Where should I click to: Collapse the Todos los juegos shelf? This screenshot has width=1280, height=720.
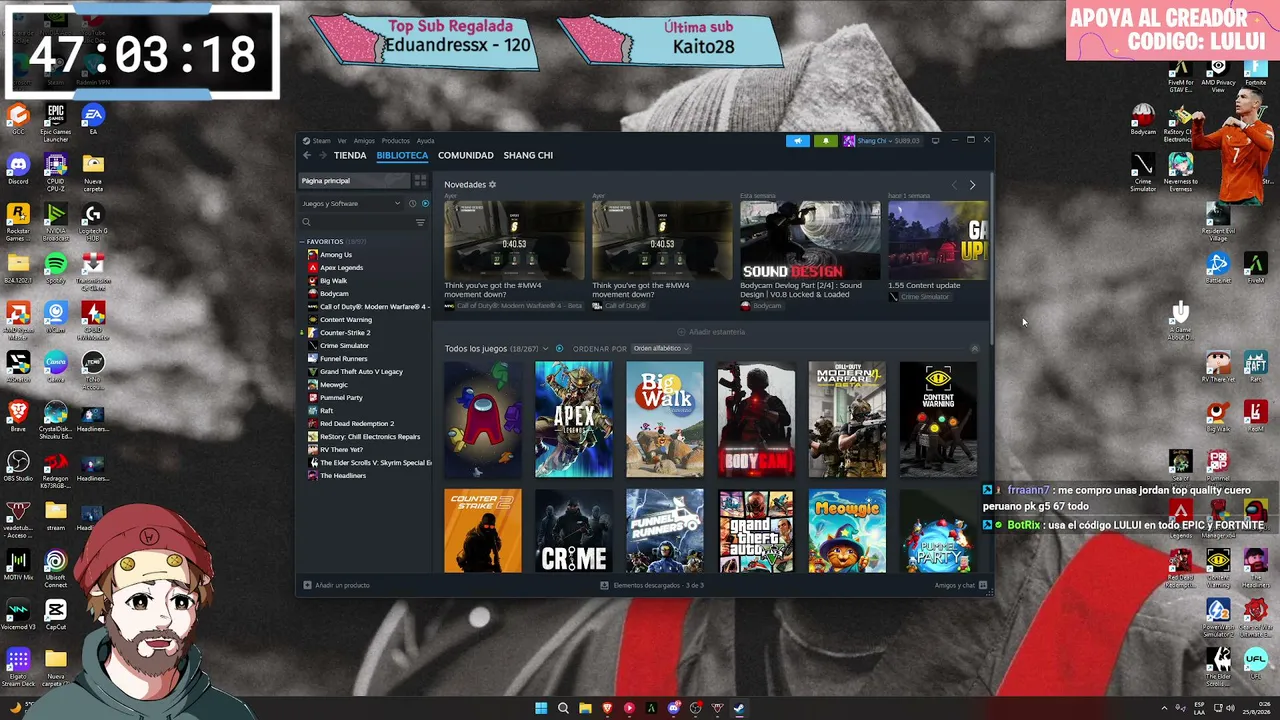(x=975, y=348)
